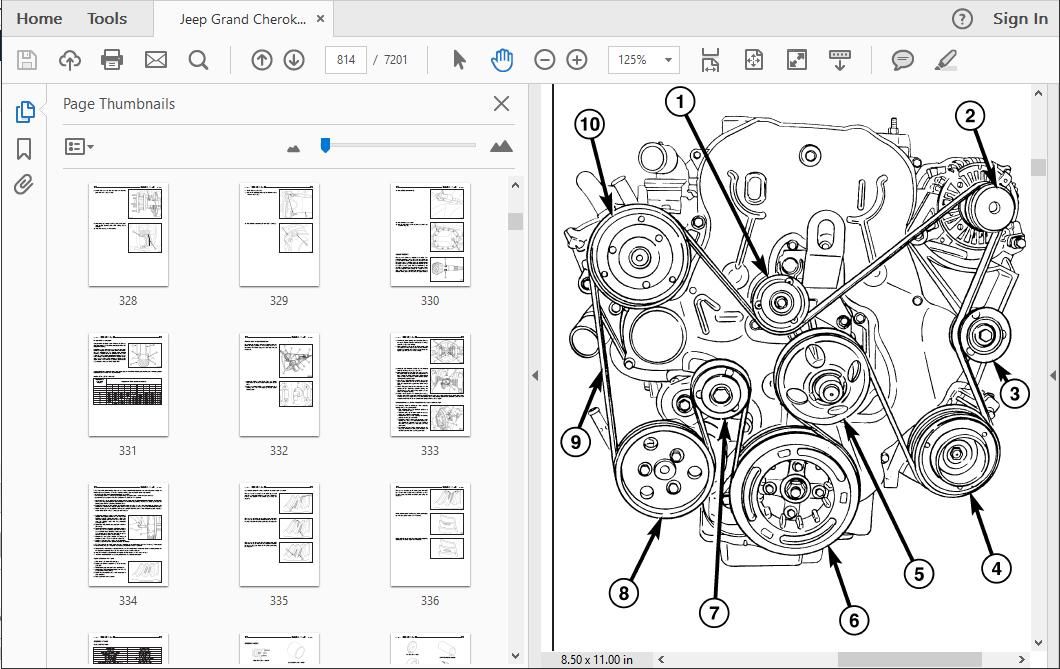Click the fit width scrolling icon
The height and width of the screenshot is (669, 1060).
coord(710,60)
